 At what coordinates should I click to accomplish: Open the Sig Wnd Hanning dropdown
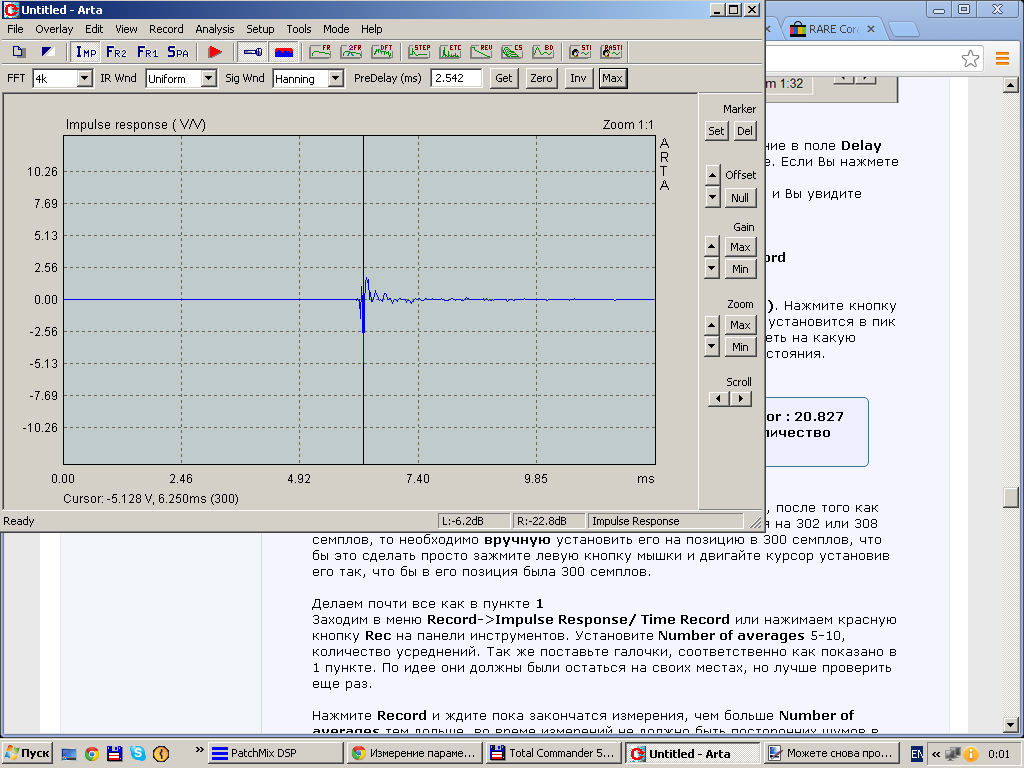[335, 78]
